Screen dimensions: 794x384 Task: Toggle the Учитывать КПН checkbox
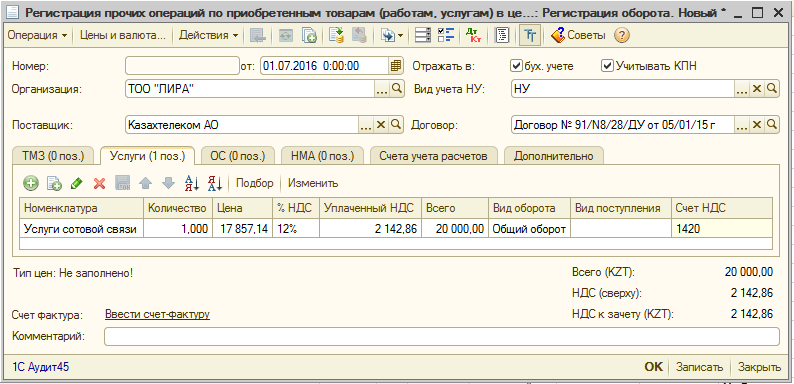pos(607,66)
